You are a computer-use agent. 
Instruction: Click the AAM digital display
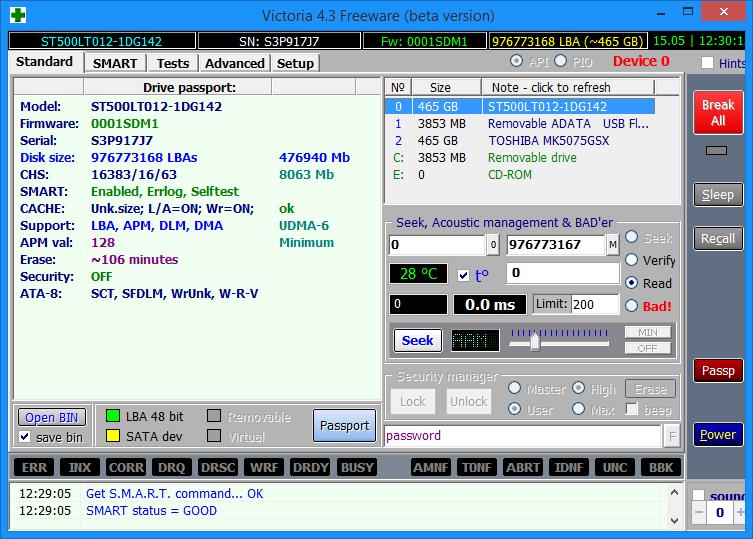point(475,340)
